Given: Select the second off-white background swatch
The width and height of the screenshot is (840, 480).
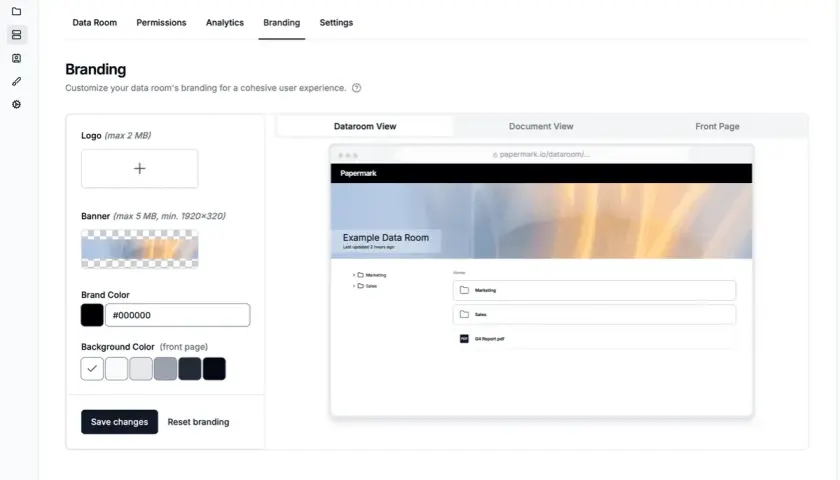Looking at the screenshot, I should pos(117,369).
